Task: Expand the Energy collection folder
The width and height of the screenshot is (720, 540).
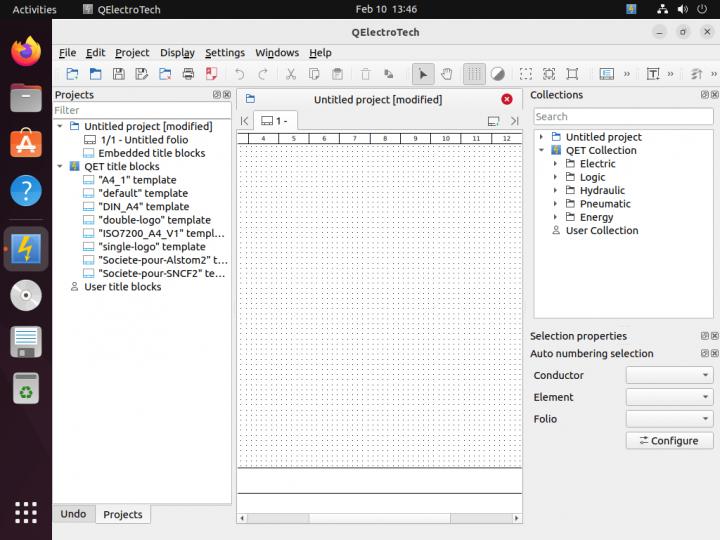Action: tap(555, 217)
